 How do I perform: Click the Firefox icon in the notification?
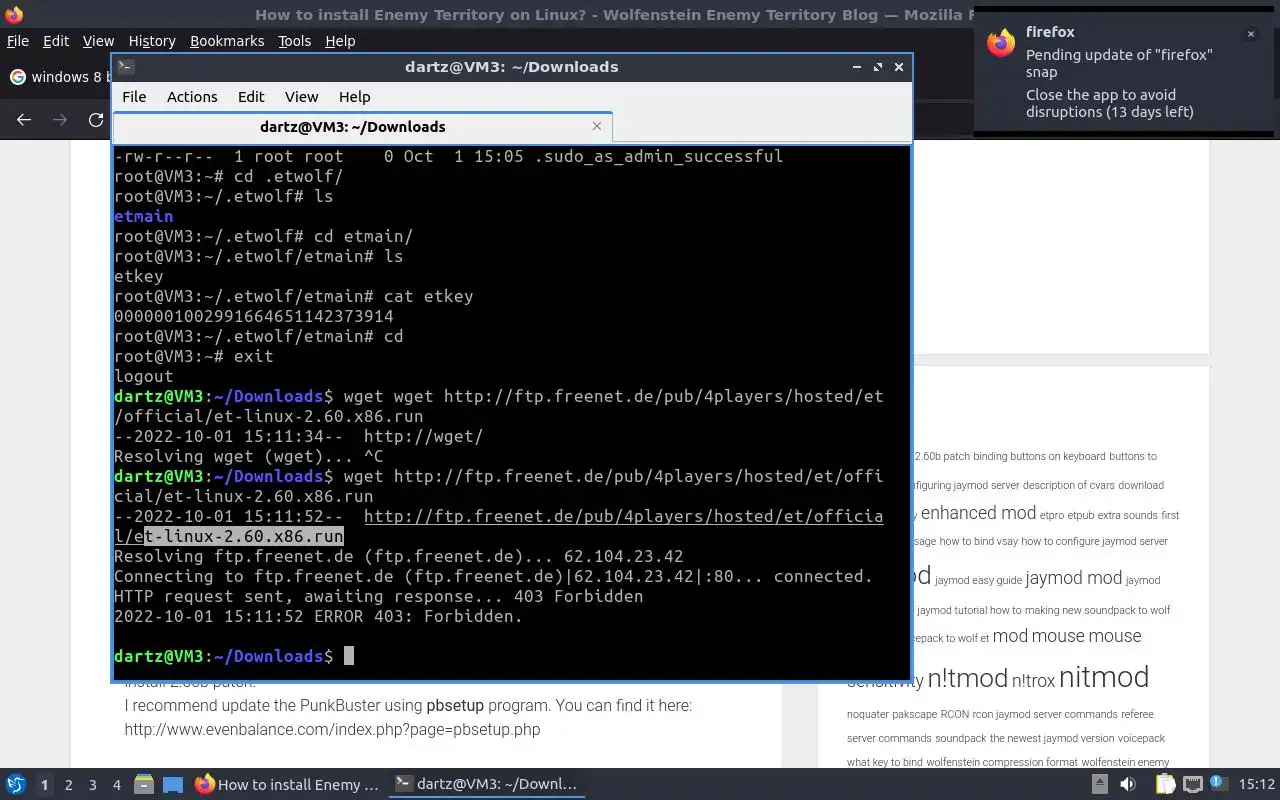tap(1001, 43)
